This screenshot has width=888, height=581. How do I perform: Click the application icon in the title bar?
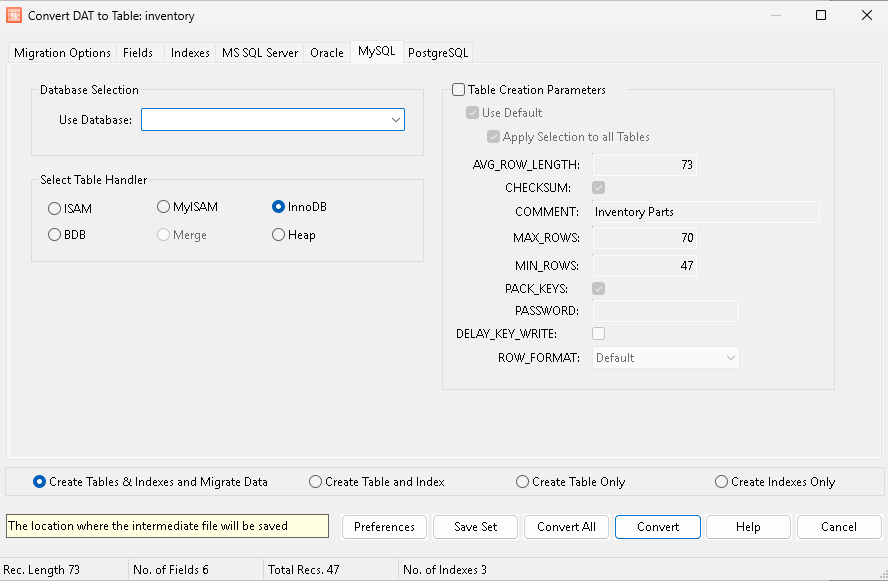(x=14, y=16)
